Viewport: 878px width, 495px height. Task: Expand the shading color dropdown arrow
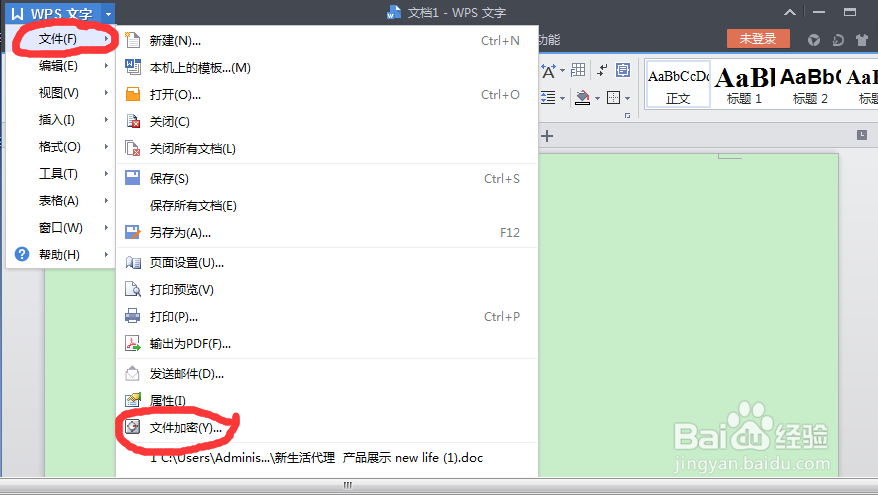[597, 99]
